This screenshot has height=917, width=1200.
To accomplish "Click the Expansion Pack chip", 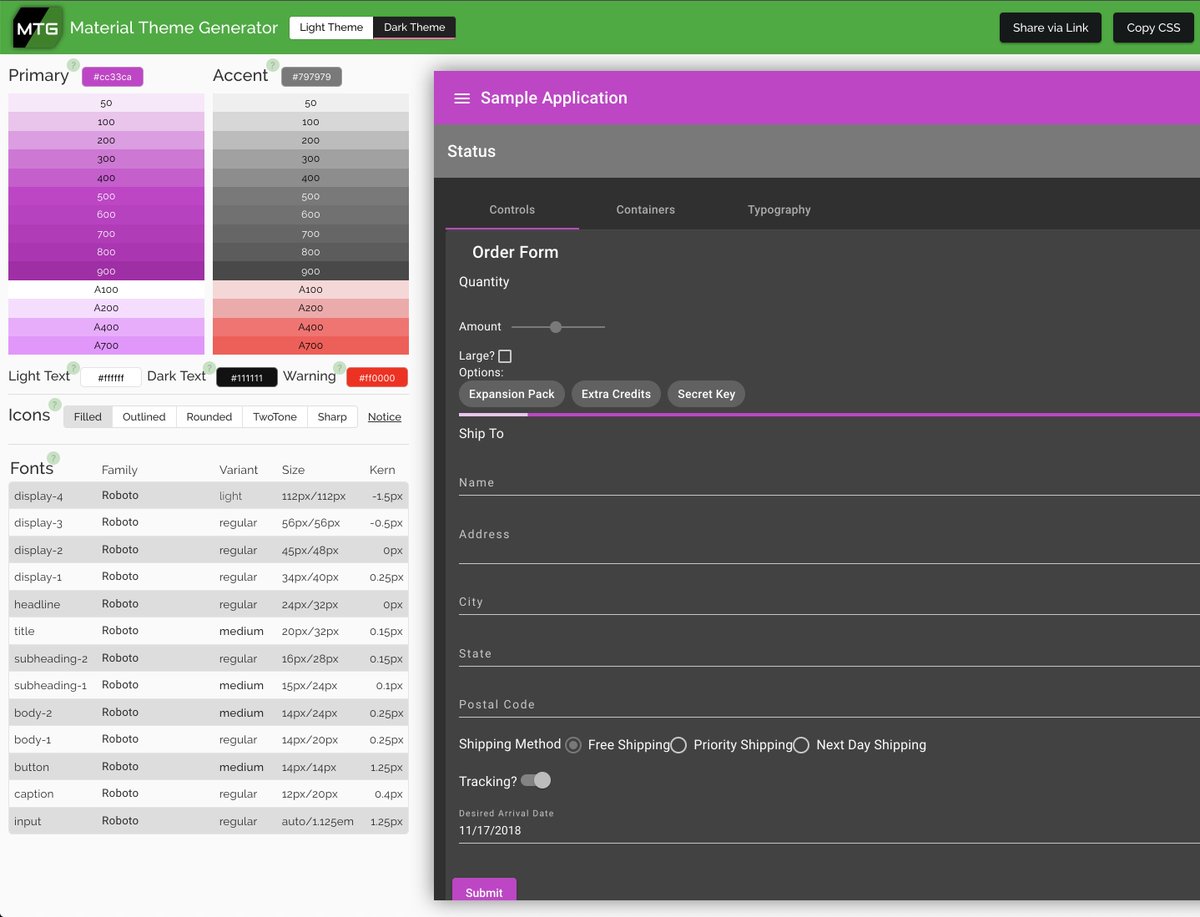I will click(x=512, y=394).
